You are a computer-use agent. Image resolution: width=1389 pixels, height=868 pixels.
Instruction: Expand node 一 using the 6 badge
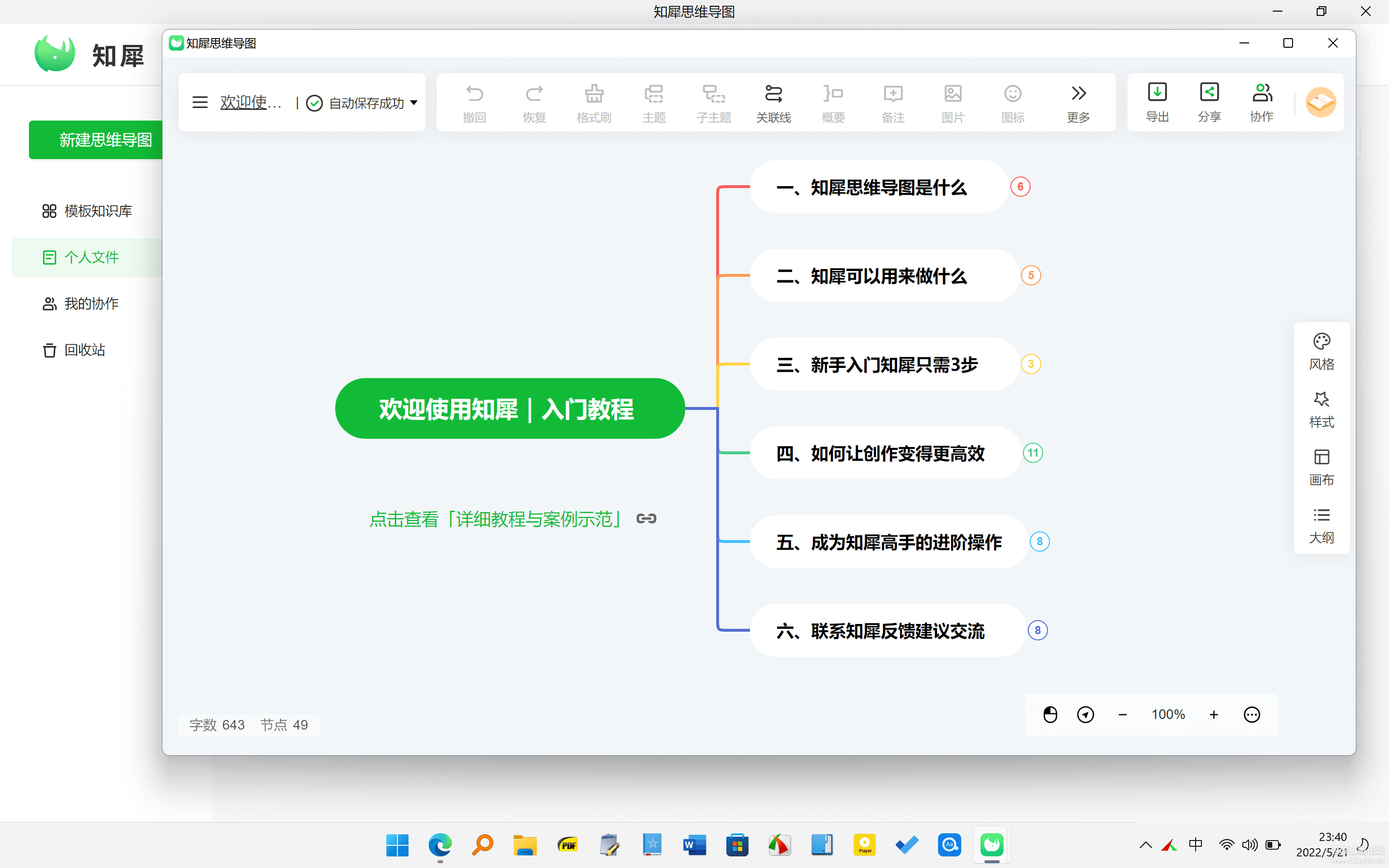pyautogui.click(x=1020, y=187)
